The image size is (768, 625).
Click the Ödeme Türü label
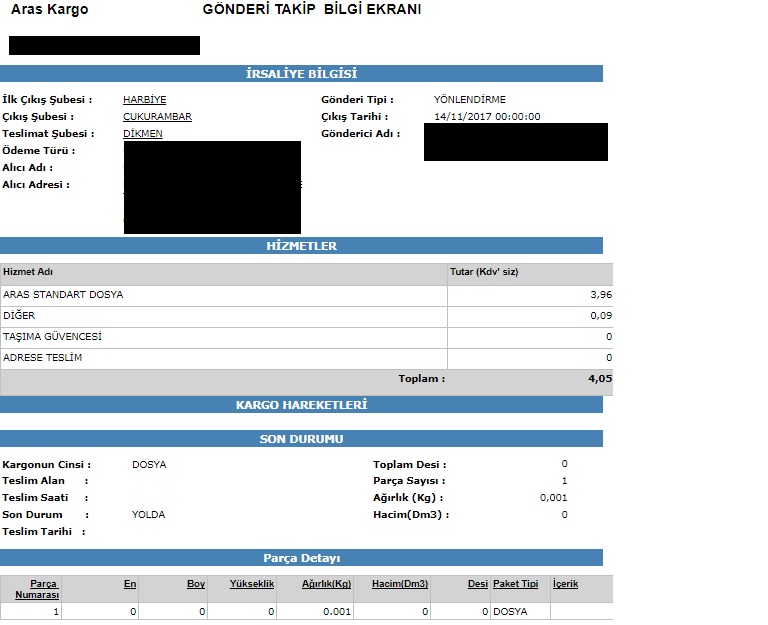tap(39, 150)
